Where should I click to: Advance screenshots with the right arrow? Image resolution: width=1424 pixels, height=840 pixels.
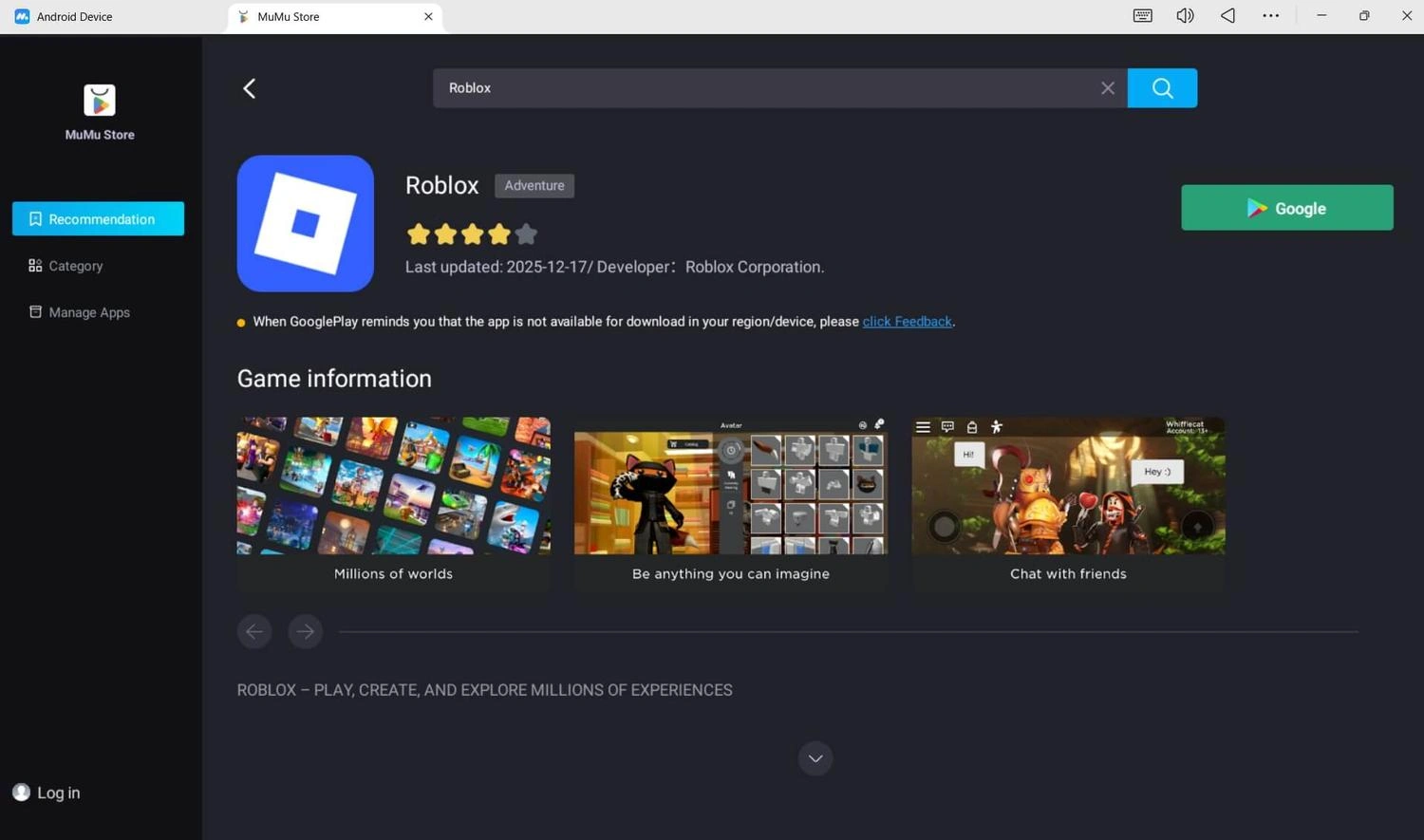click(x=305, y=631)
